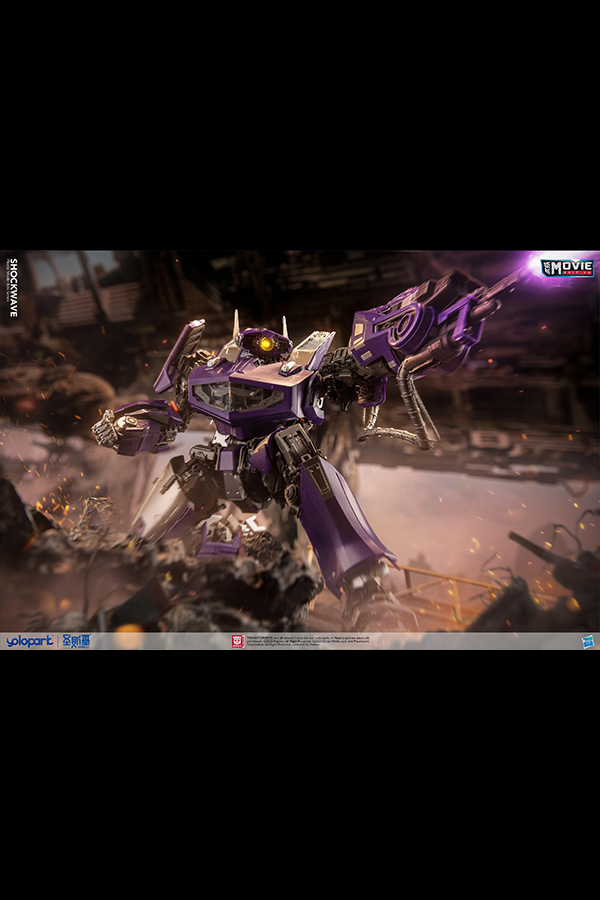Click the vertical SHOCKWAVE title text
The image size is (600, 900).
[13, 285]
